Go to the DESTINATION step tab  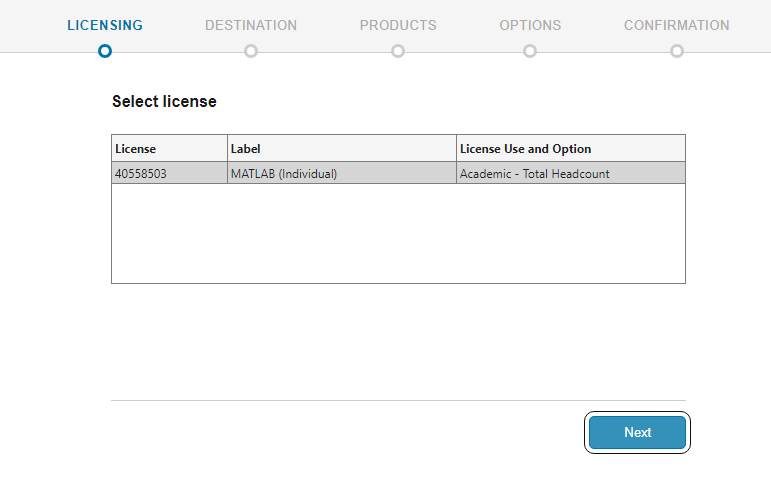[251, 25]
